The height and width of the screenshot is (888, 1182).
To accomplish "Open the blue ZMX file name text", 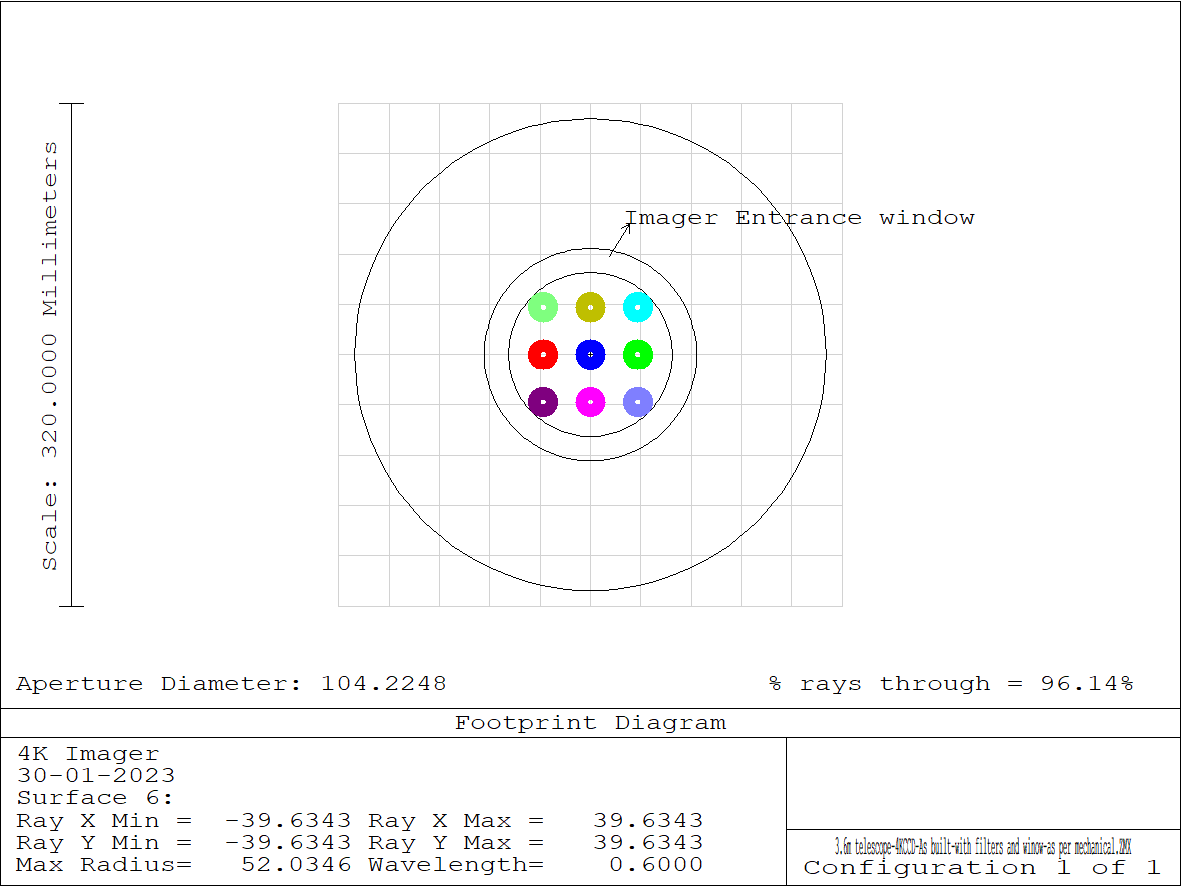I will [982, 847].
